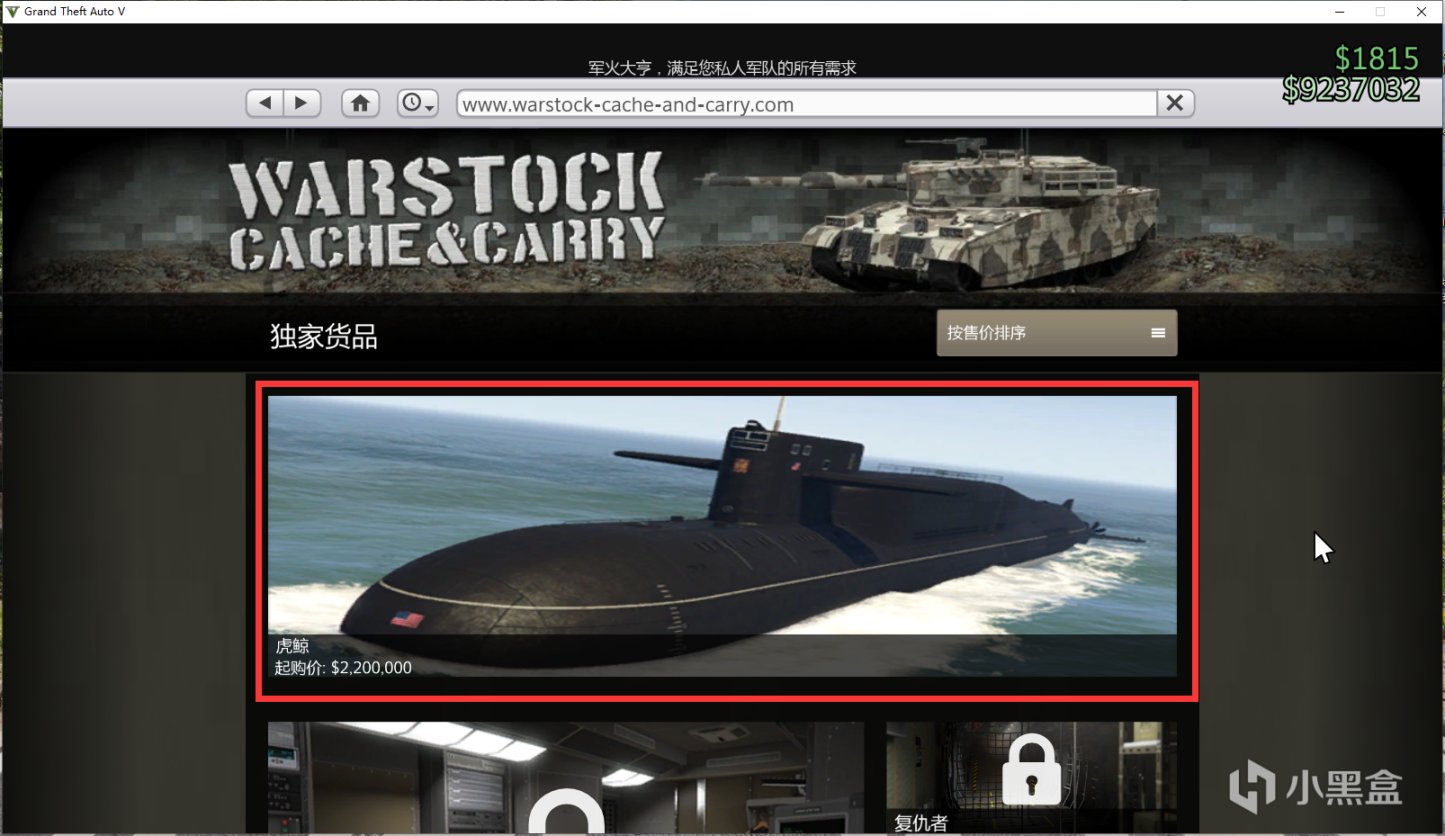Click the 起购价: $2,200,000 price text
1445x836 pixels.
(x=343, y=668)
